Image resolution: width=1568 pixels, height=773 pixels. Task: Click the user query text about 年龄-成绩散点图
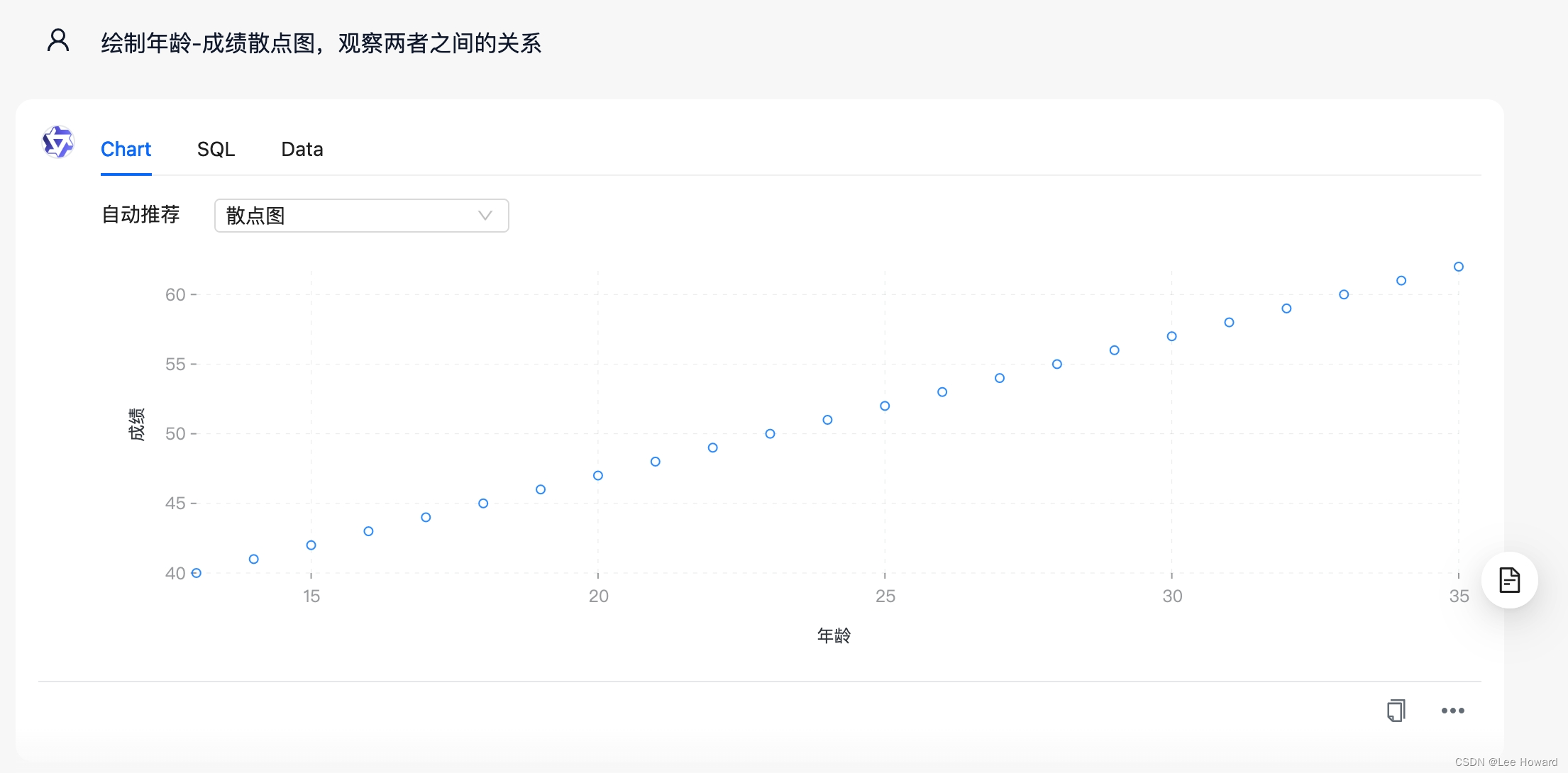321,43
